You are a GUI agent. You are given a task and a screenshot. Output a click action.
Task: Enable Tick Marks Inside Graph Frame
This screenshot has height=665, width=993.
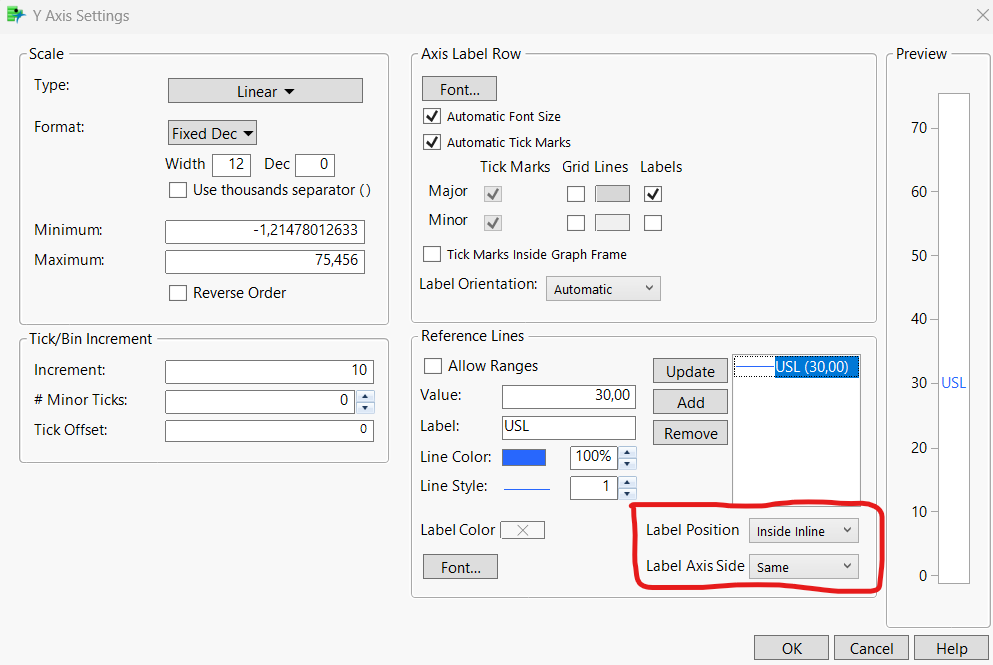point(432,254)
